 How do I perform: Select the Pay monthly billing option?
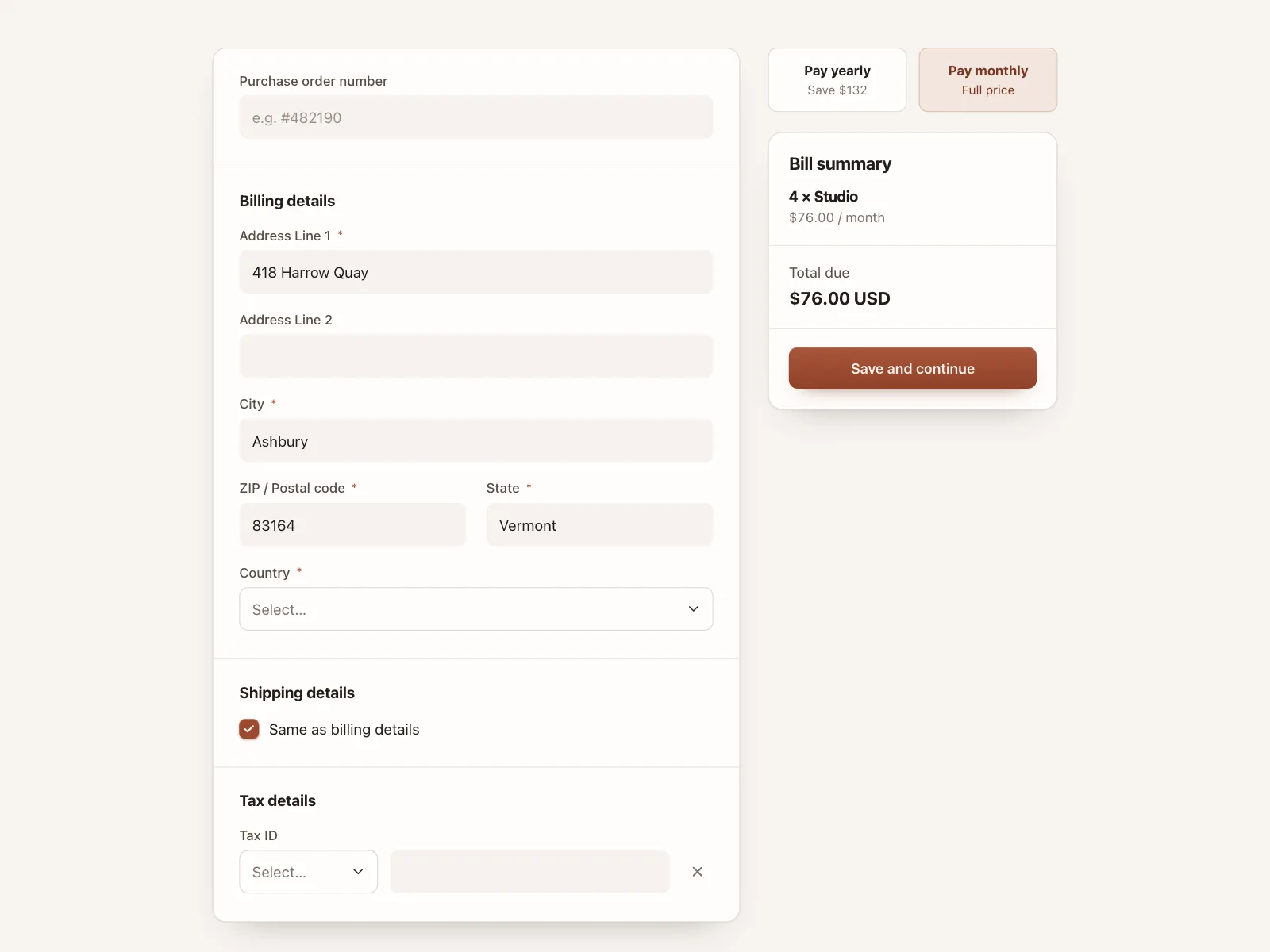pyautogui.click(x=987, y=80)
